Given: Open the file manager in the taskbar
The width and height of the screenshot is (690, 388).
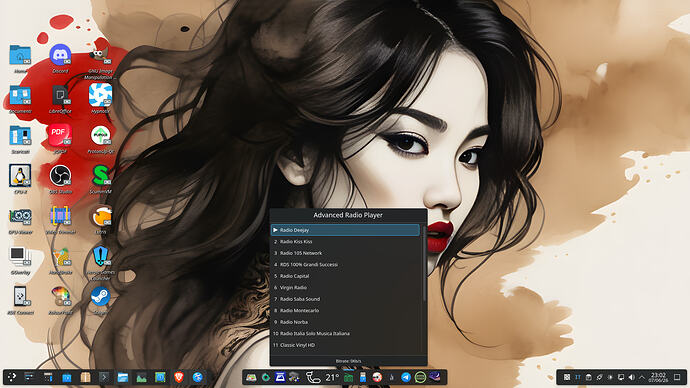Looking at the screenshot, I should tap(122, 377).
